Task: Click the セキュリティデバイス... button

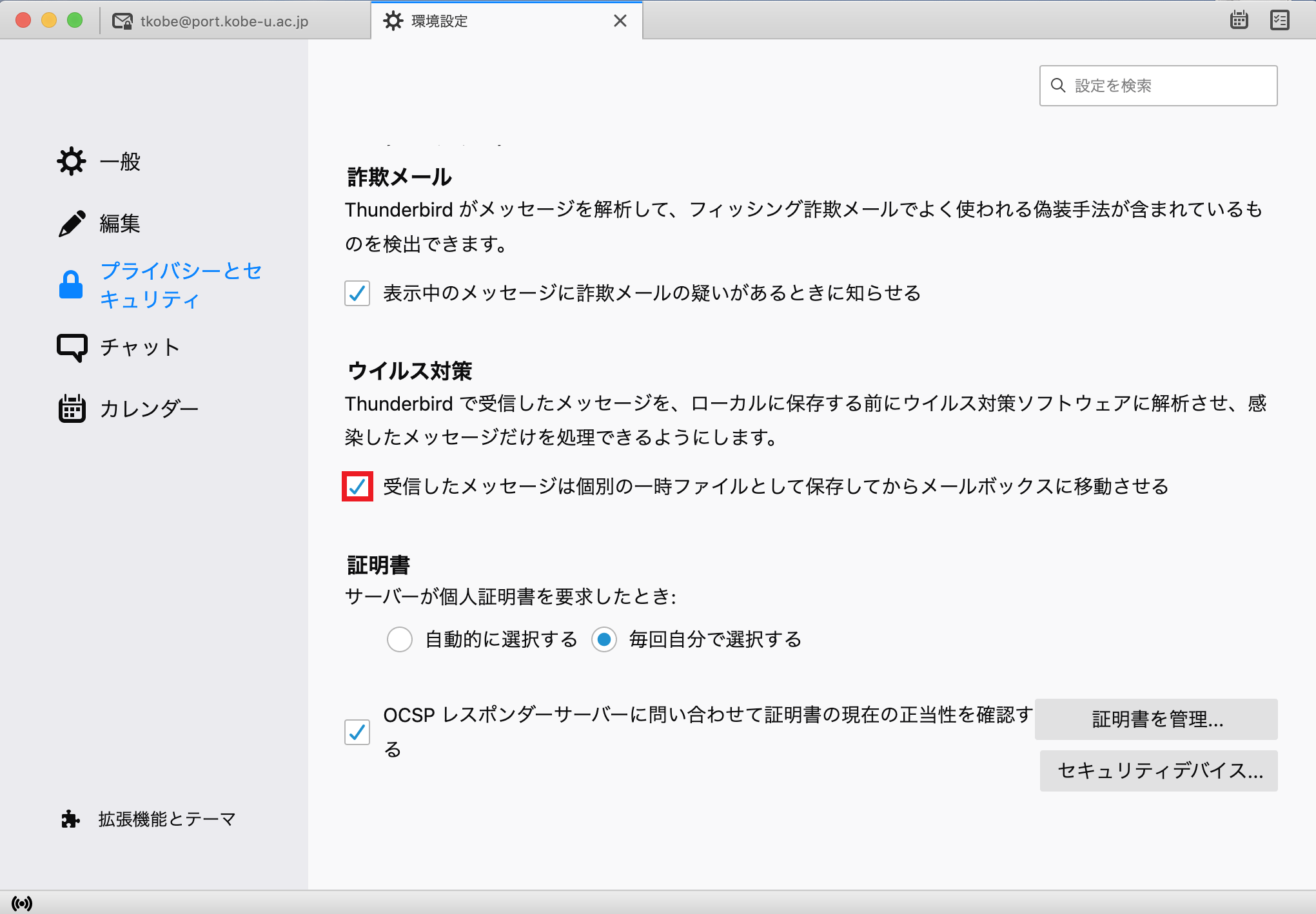Action: (1159, 771)
